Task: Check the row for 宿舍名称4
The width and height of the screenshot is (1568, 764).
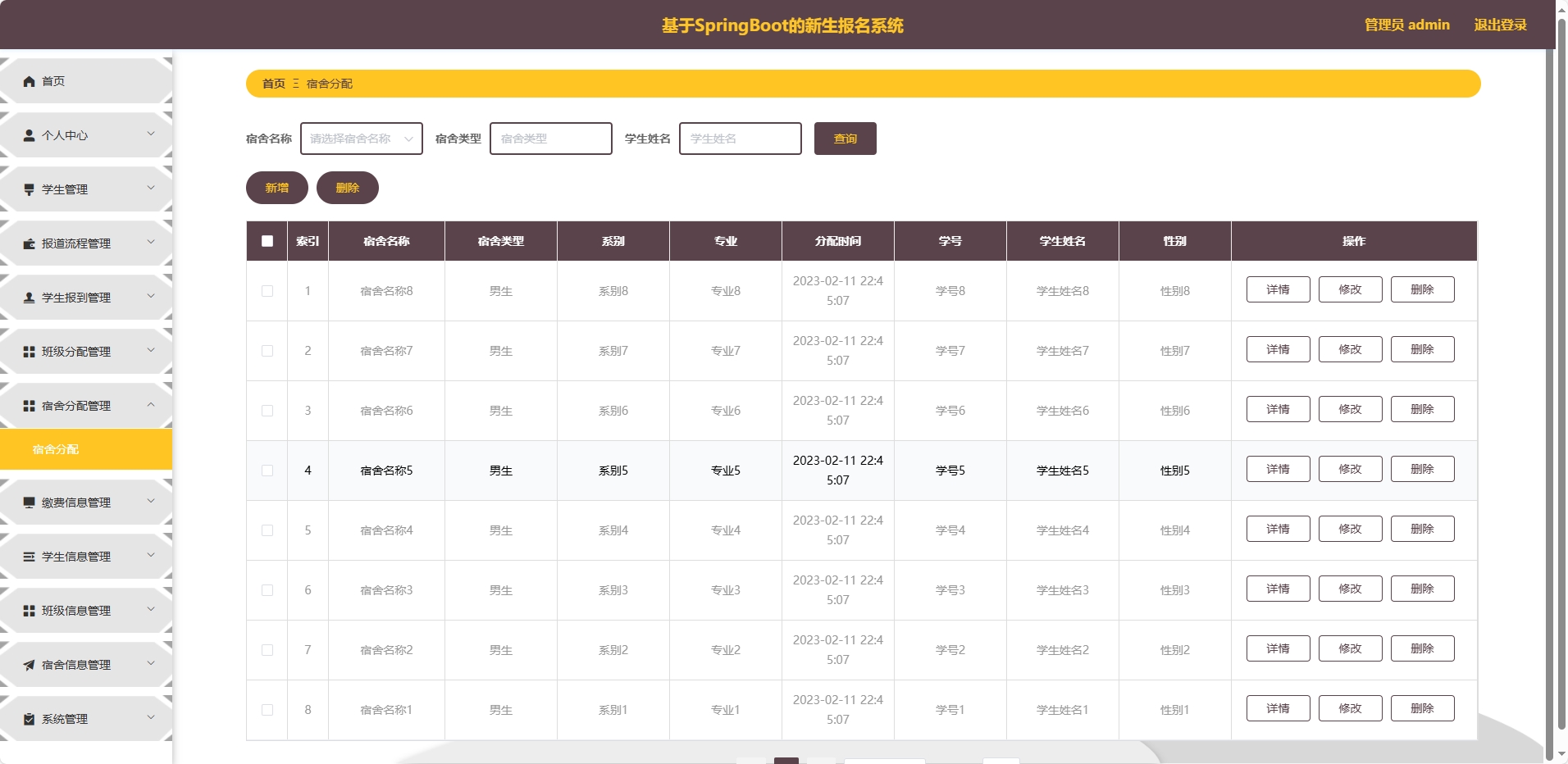Action: 267,530
